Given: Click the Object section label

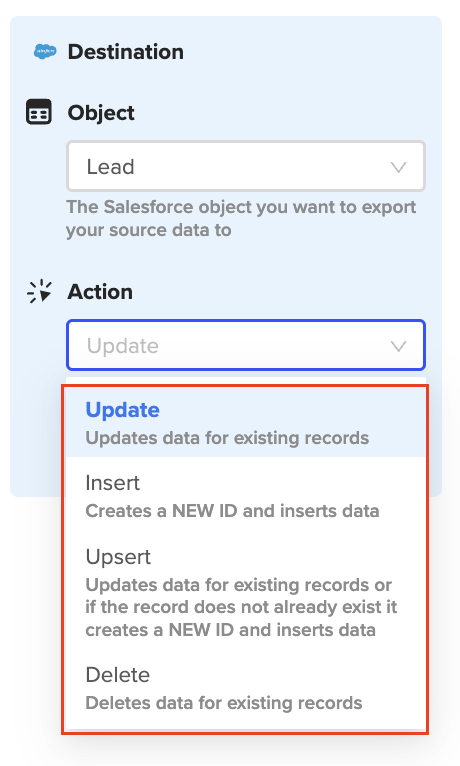Looking at the screenshot, I should click(x=101, y=113).
